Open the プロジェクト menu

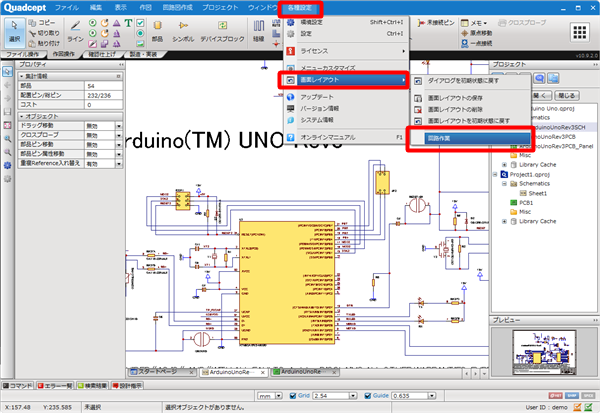[220, 8]
